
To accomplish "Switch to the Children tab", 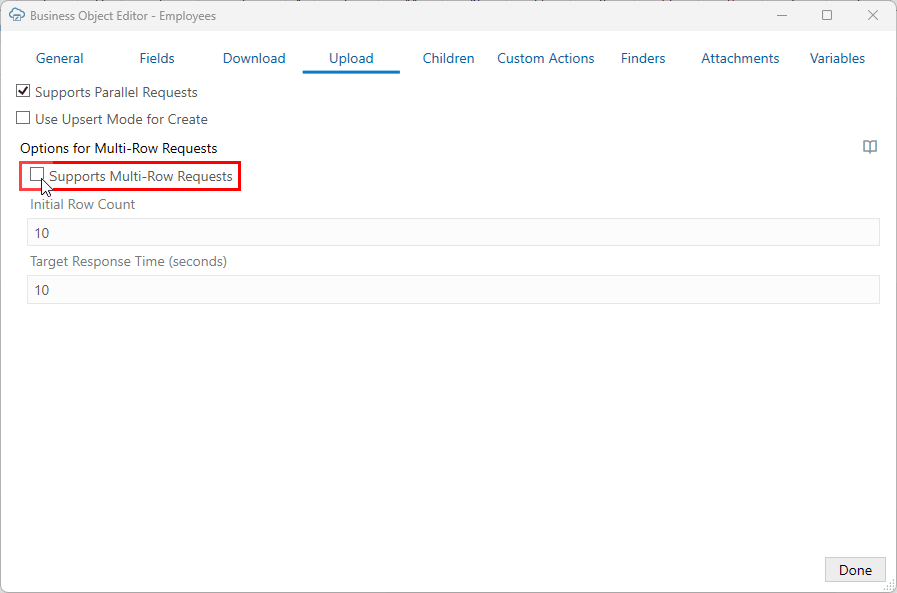I will pyautogui.click(x=448, y=58).
